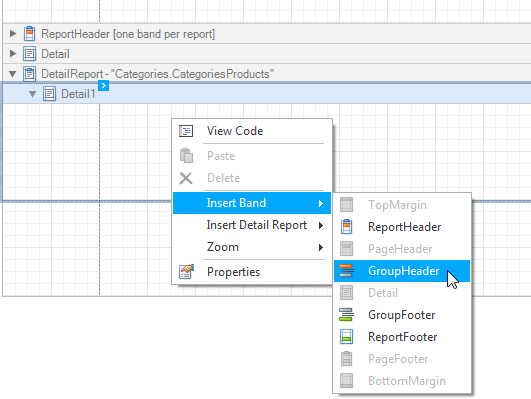Click the Detail1 band icon
531x399 pixels.
click(49, 94)
